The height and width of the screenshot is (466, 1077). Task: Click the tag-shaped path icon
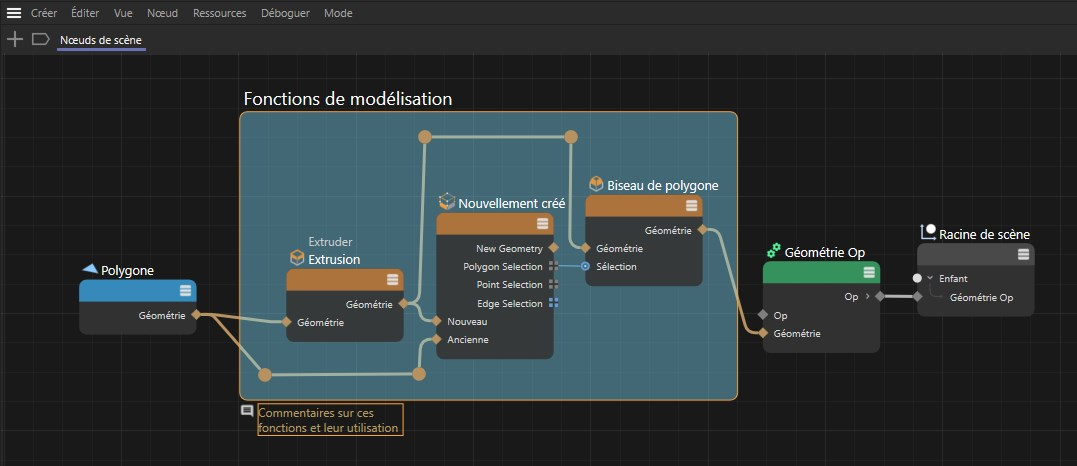41,39
